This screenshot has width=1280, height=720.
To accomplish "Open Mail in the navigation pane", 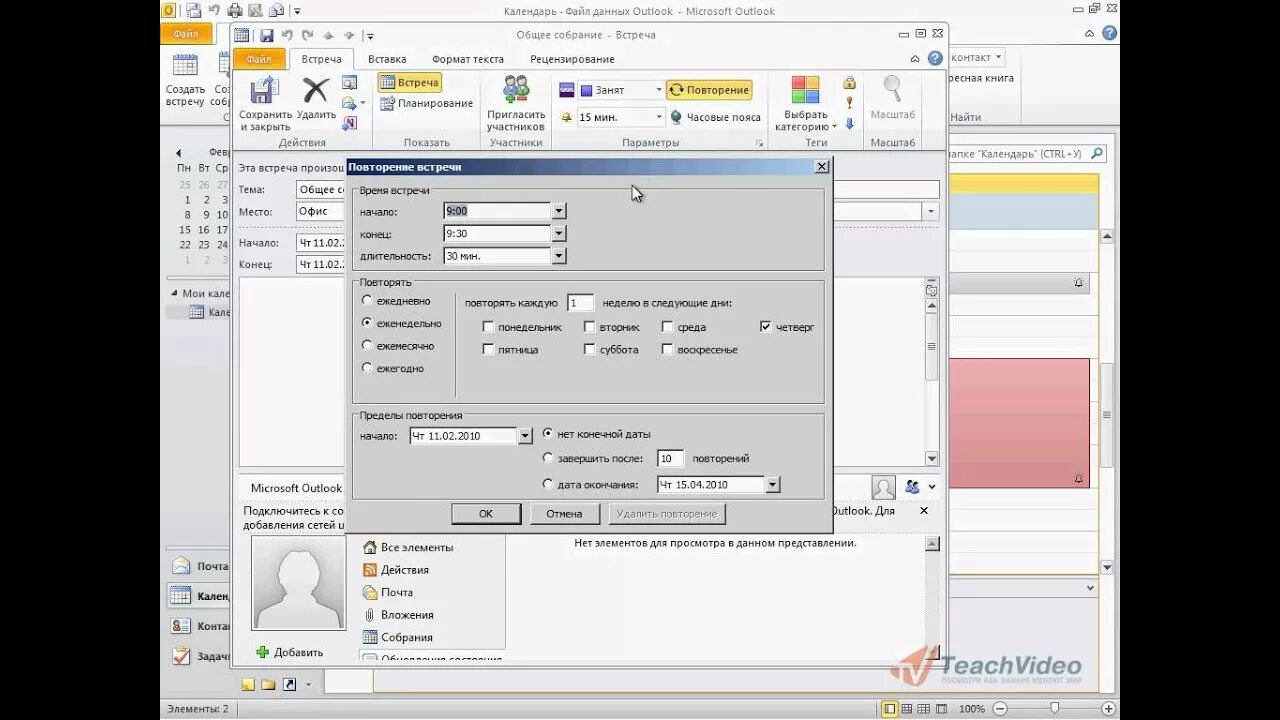I will click(200, 566).
